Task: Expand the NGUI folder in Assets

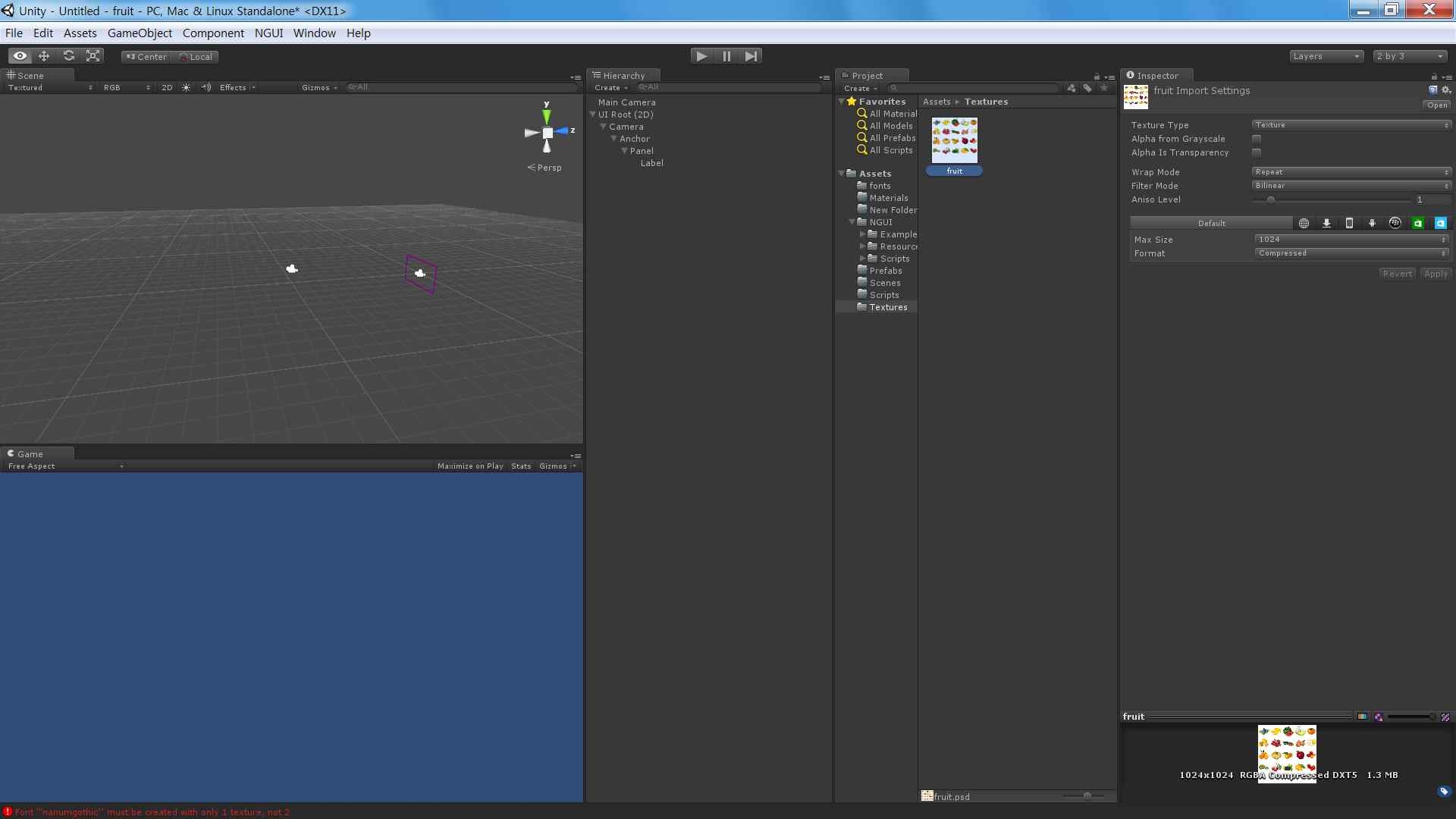Action: [852, 222]
